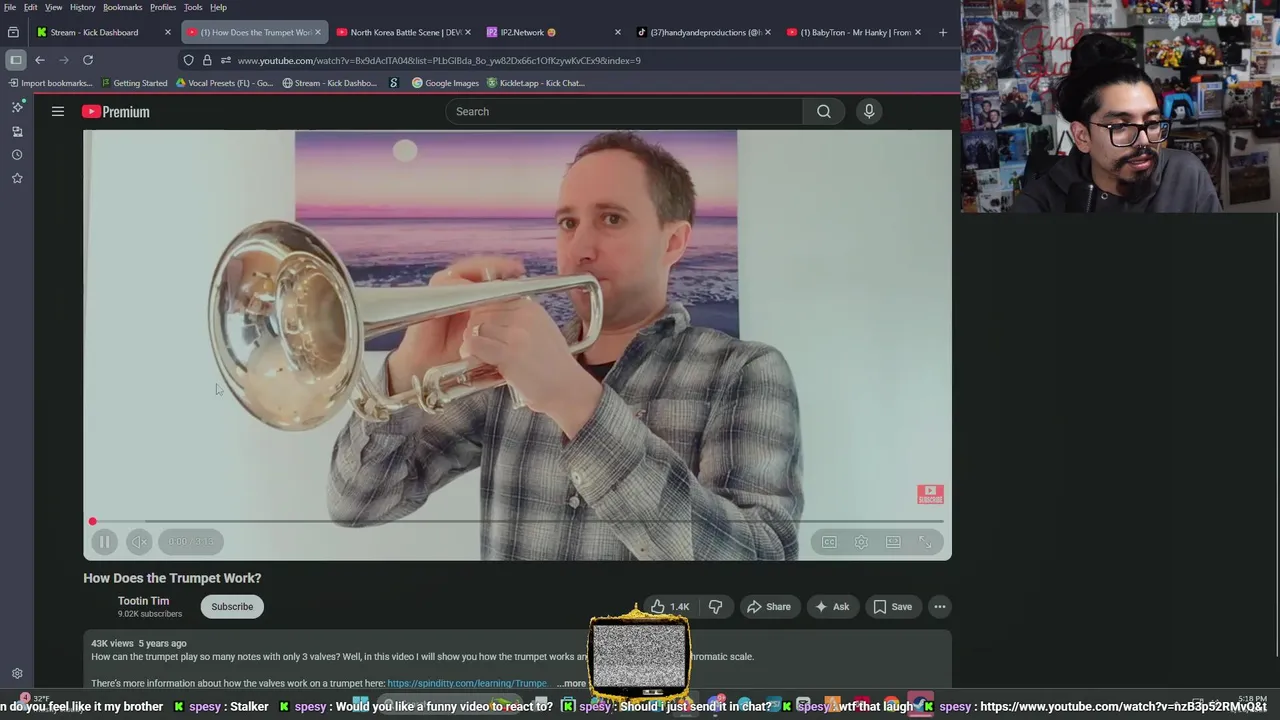Open the video player settings gear
The width and height of the screenshot is (1280, 720).
coord(861,542)
